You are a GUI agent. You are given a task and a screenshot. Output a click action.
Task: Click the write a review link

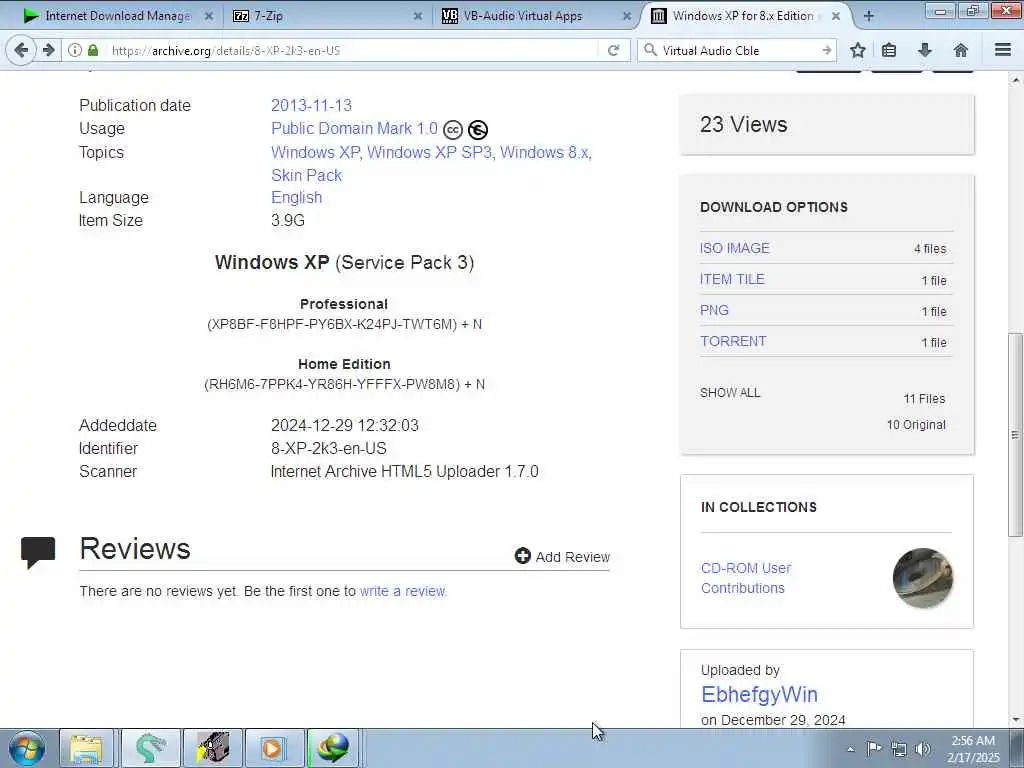click(x=402, y=591)
